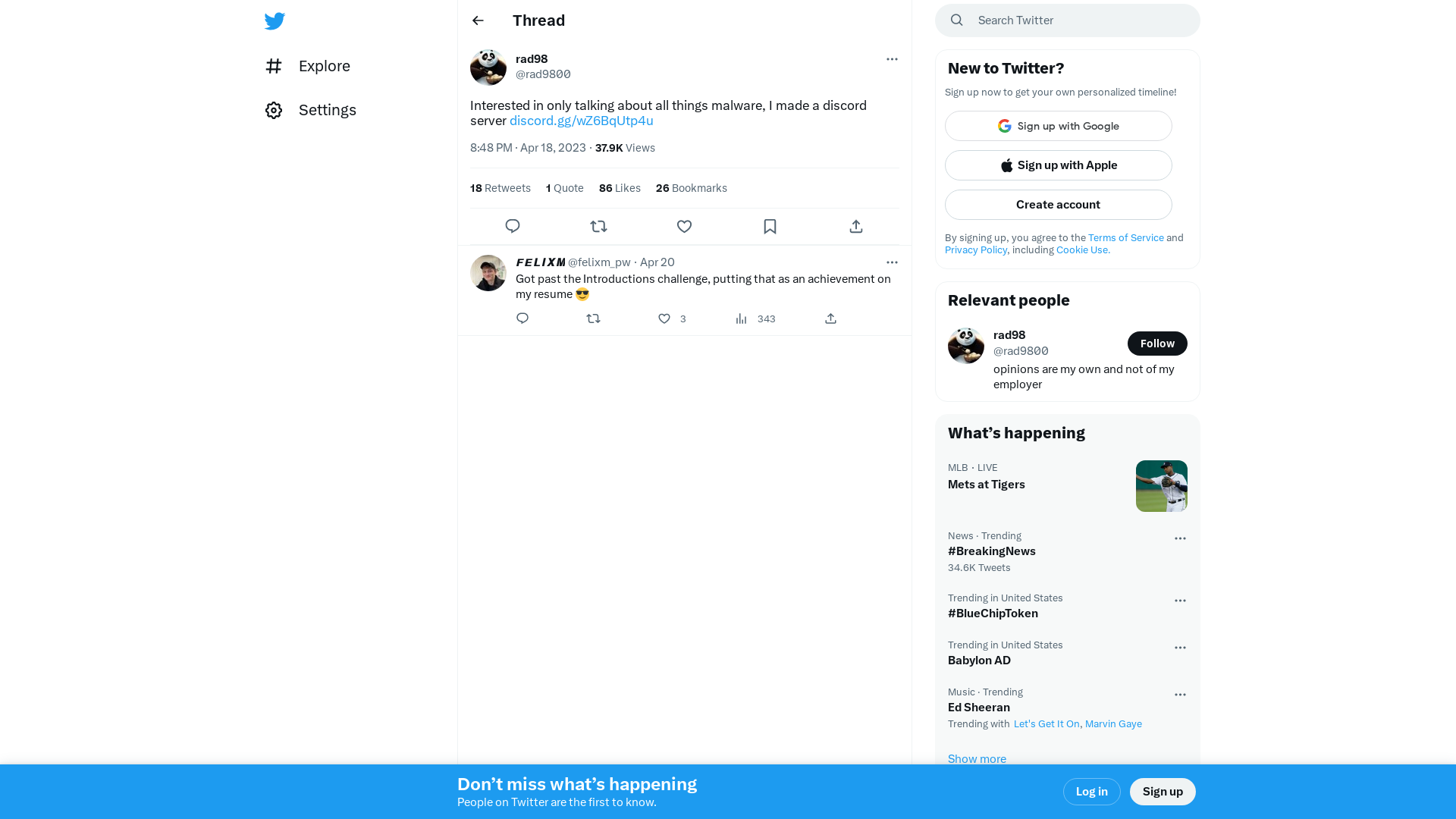Click the Twitter bird logo icon
Viewport: 1456px width, 819px height.
[x=275, y=20]
